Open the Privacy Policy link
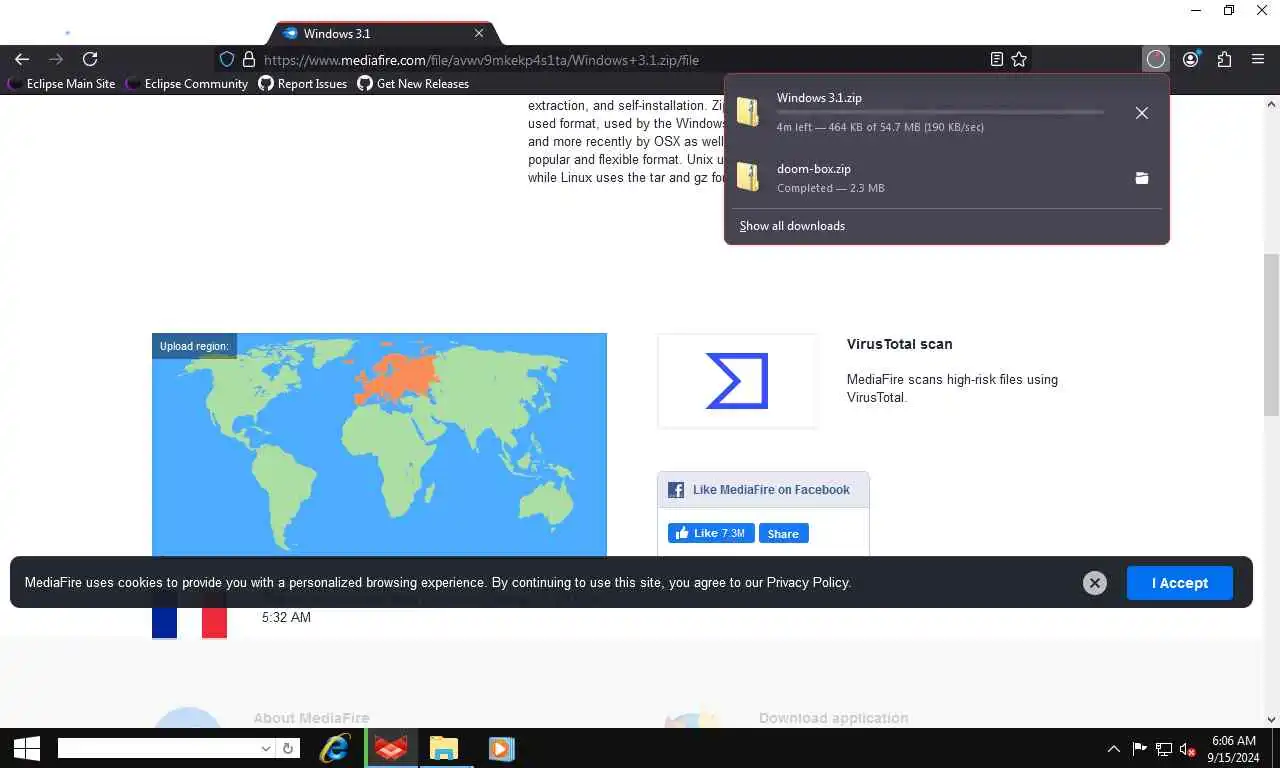1280x768 pixels. point(808,582)
